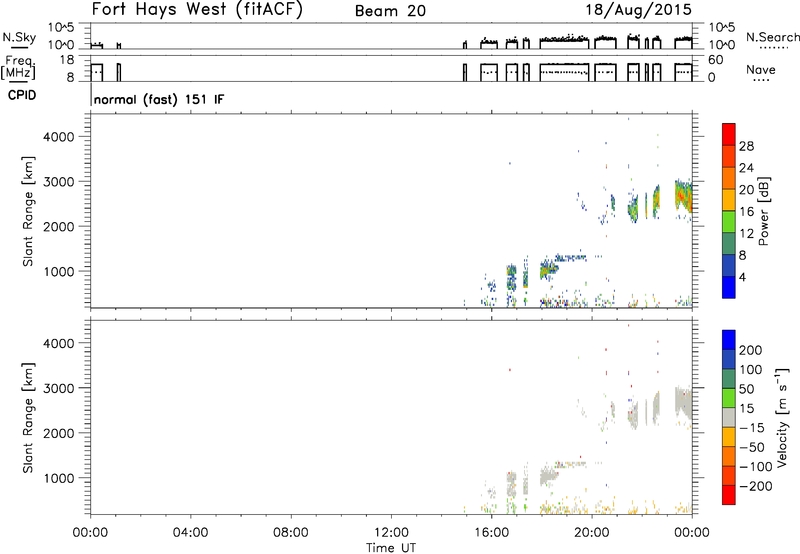Click the echo patch near 1000 km at 18:00 in the power panel

(548, 269)
